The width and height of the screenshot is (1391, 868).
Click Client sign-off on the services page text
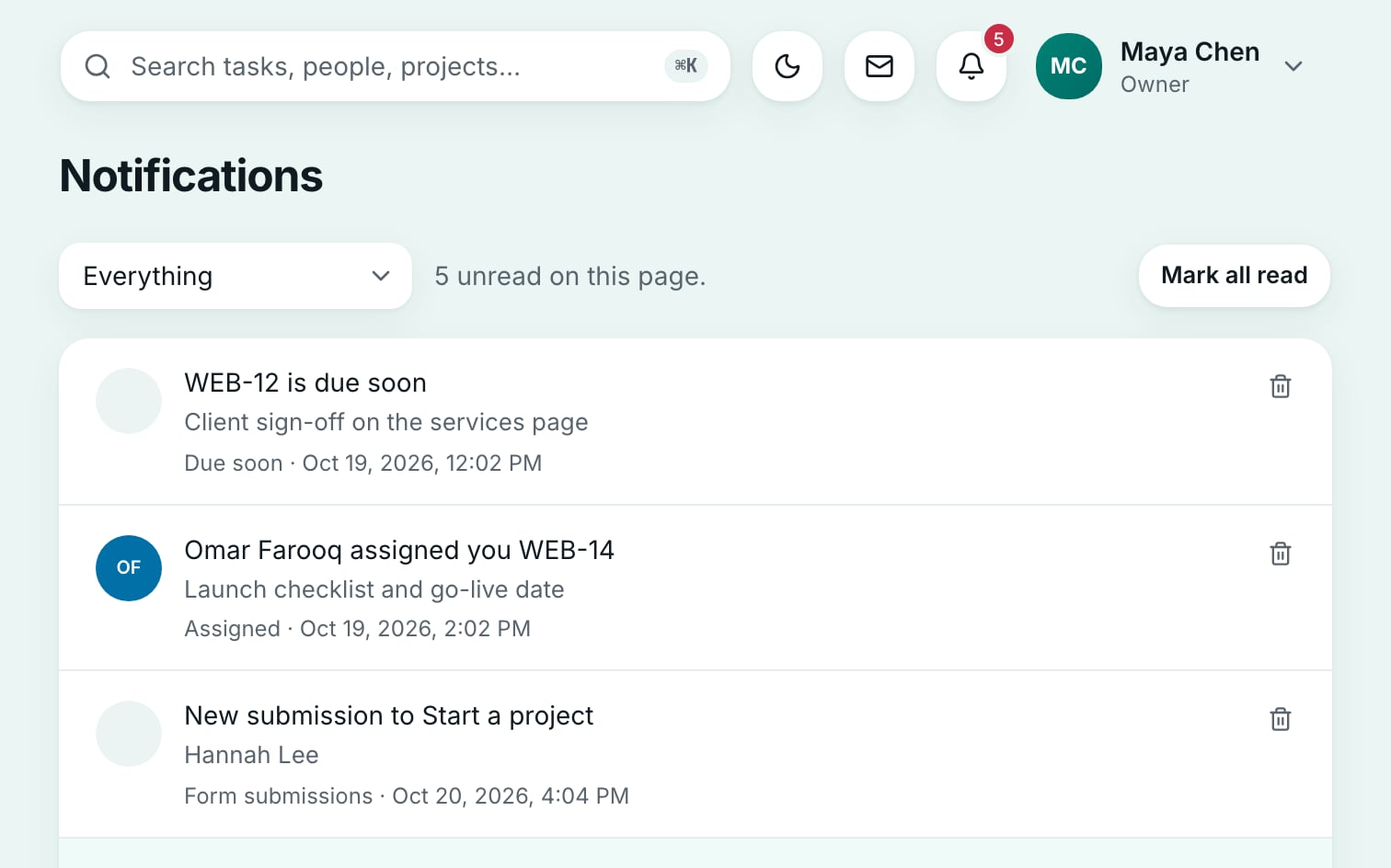(386, 422)
